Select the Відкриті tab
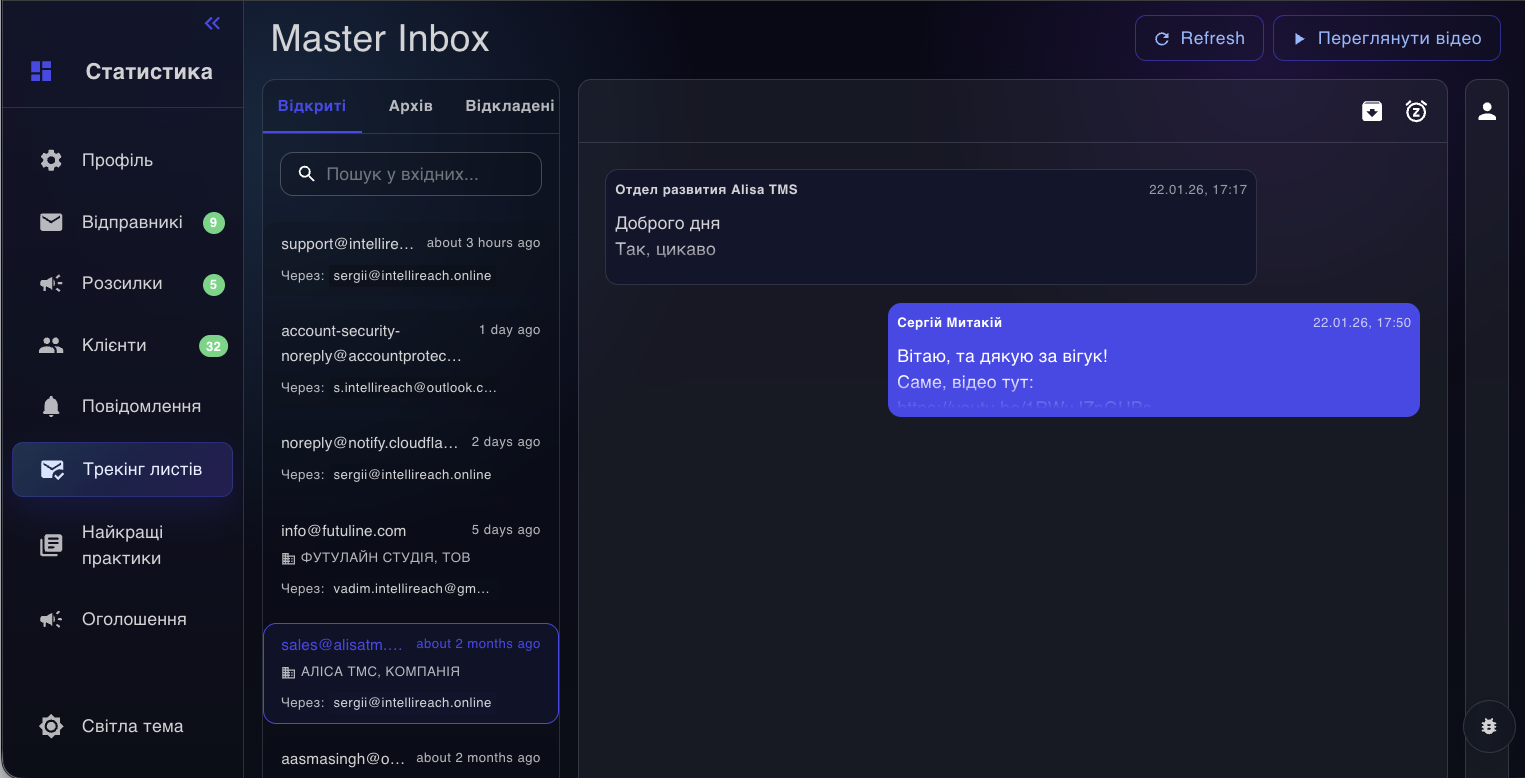Image resolution: width=1525 pixels, height=778 pixels. (x=312, y=106)
